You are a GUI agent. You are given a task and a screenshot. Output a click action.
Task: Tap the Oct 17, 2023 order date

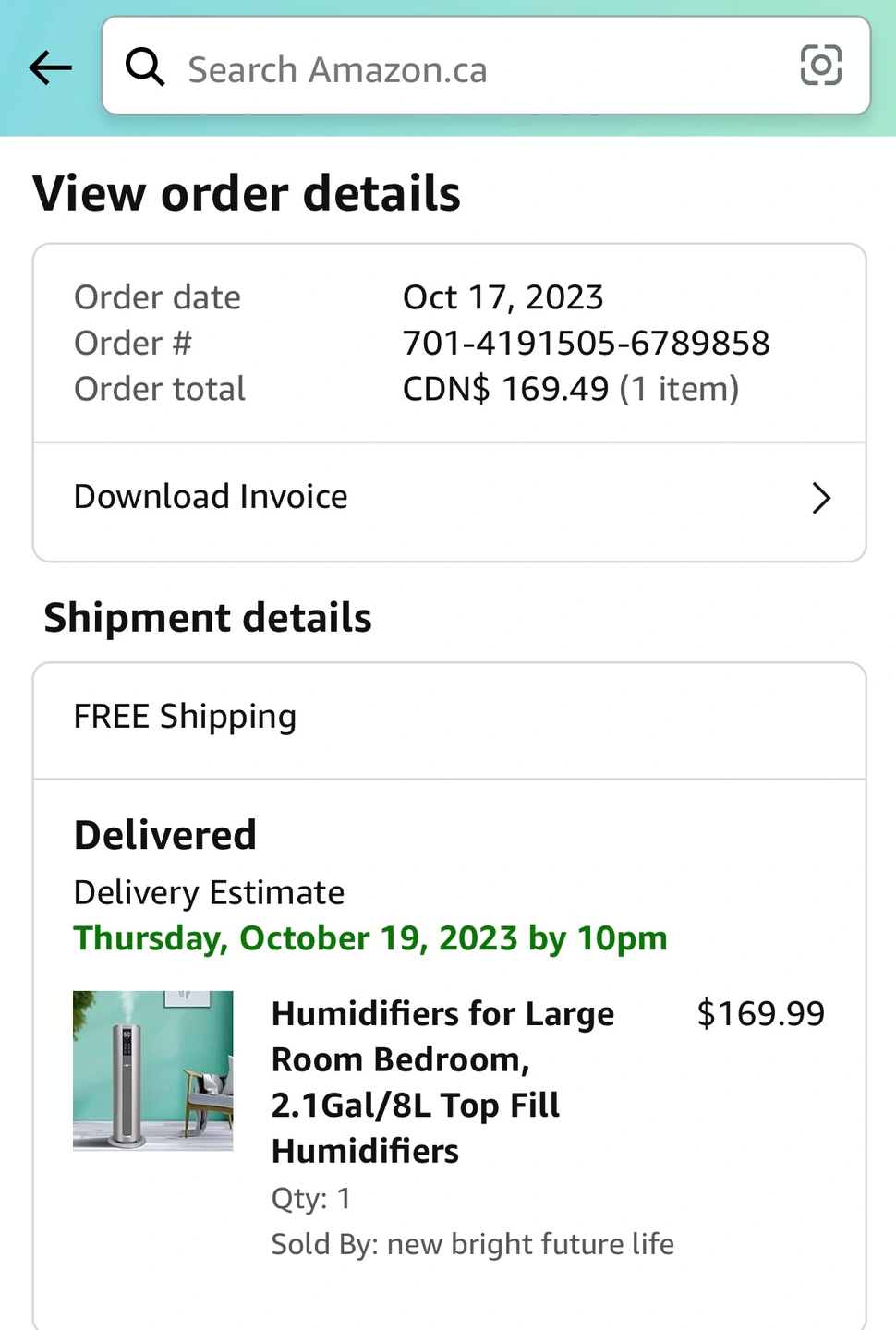502,297
